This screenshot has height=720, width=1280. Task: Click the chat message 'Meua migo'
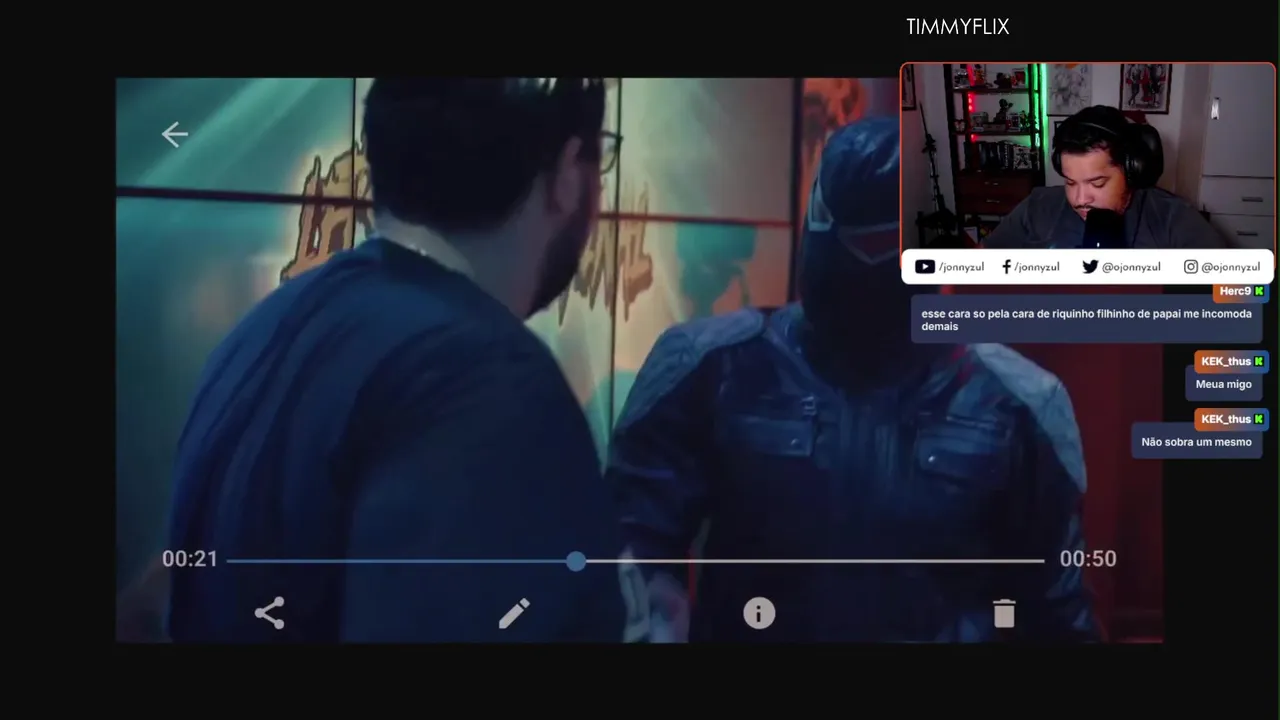pos(1224,384)
